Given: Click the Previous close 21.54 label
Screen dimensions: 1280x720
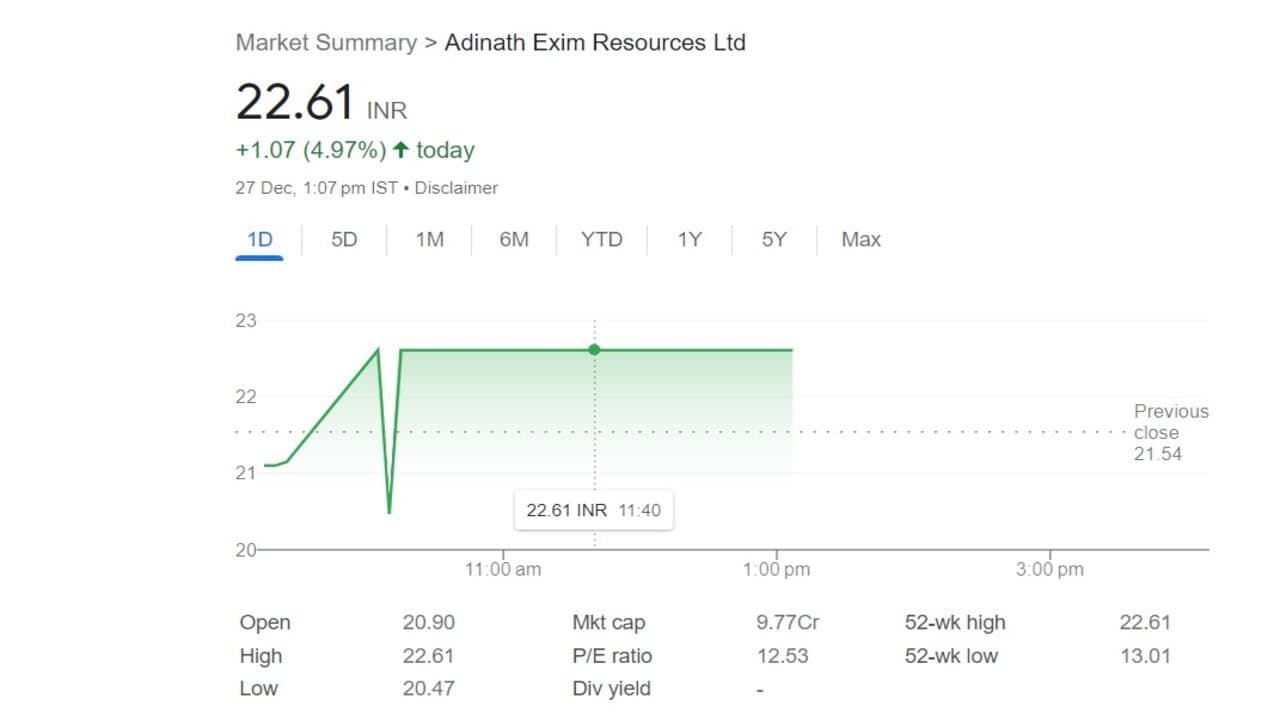Looking at the screenshot, I should [1170, 433].
